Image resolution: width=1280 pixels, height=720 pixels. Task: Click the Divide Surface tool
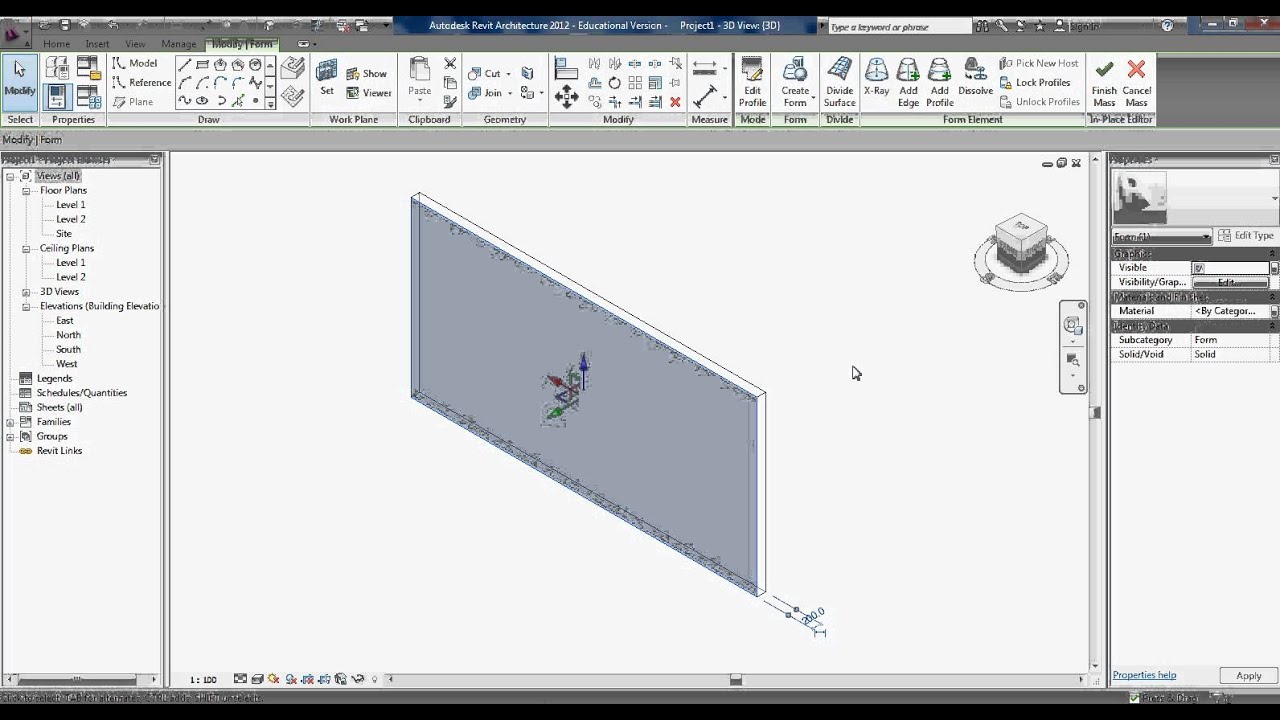[x=840, y=82]
